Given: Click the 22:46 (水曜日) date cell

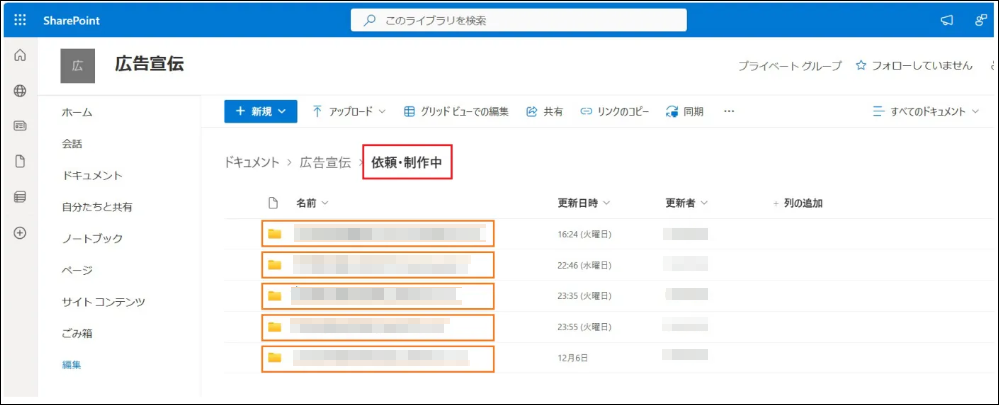Looking at the screenshot, I should tap(584, 266).
